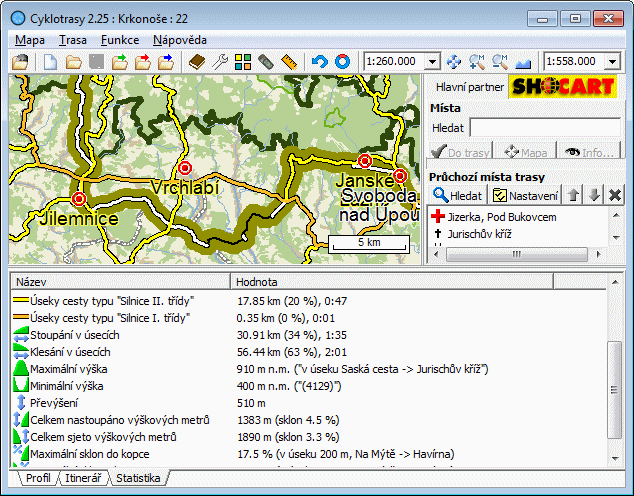Open the Funkce menu
Screen dimensions: 634x496
(x=120, y=40)
